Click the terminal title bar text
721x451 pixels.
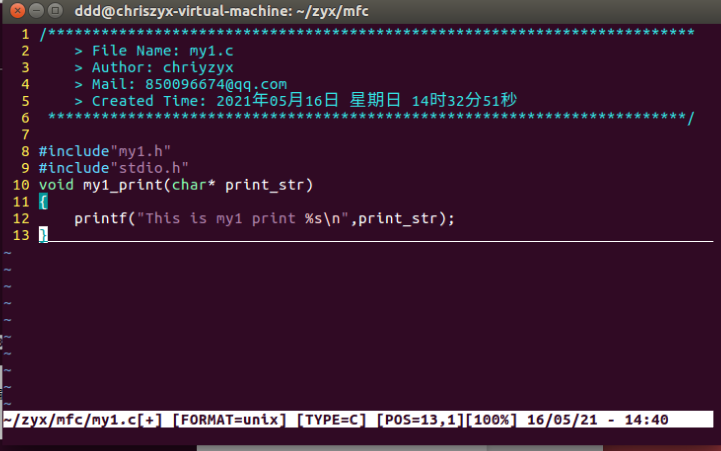(x=221, y=11)
